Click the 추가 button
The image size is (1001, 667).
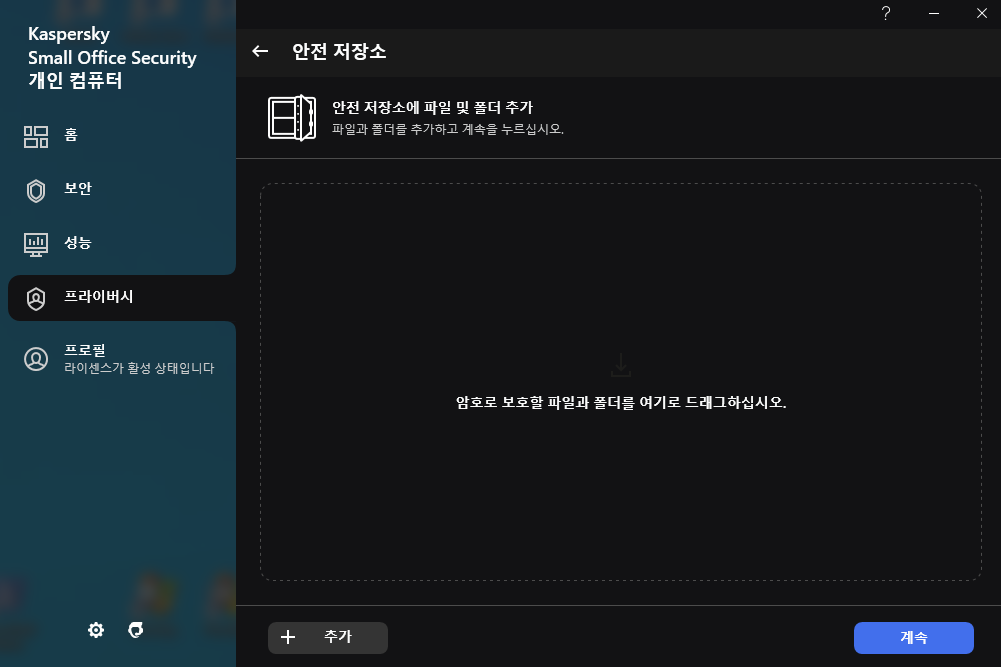(327, 638)
